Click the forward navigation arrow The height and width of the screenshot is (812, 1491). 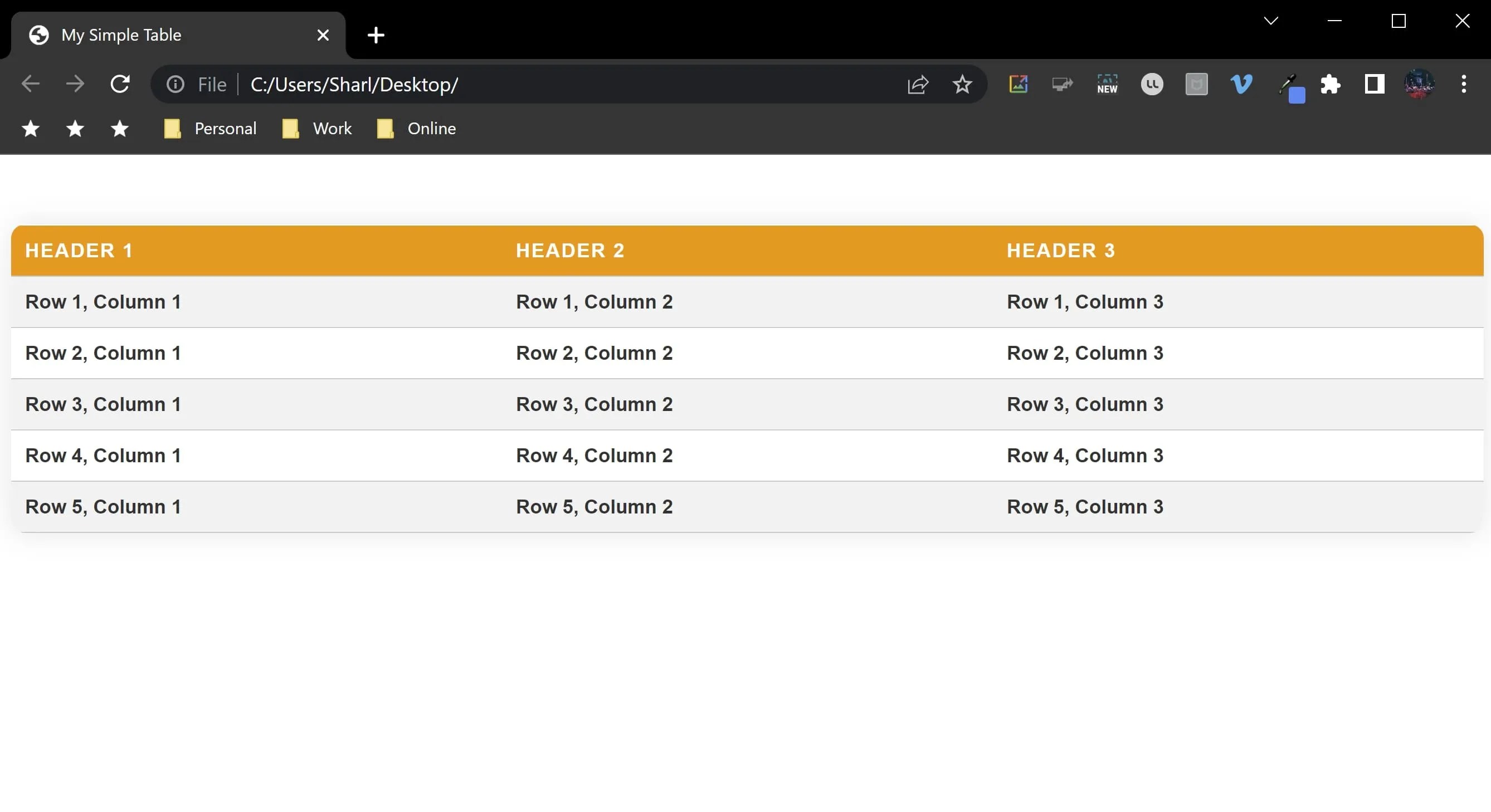pyautogui.click(x=75, y=85)
